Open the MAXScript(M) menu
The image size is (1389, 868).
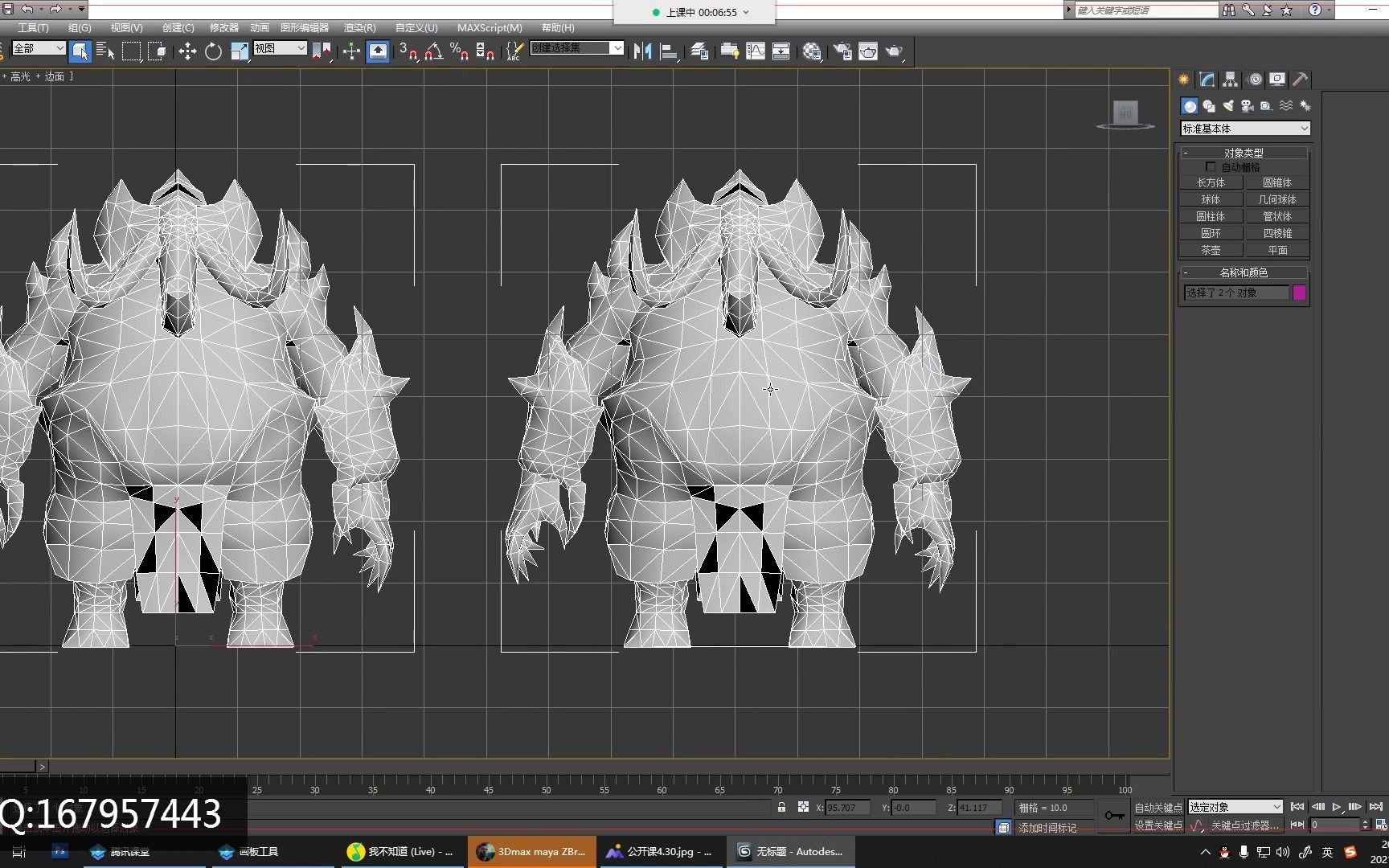(490, 27)
